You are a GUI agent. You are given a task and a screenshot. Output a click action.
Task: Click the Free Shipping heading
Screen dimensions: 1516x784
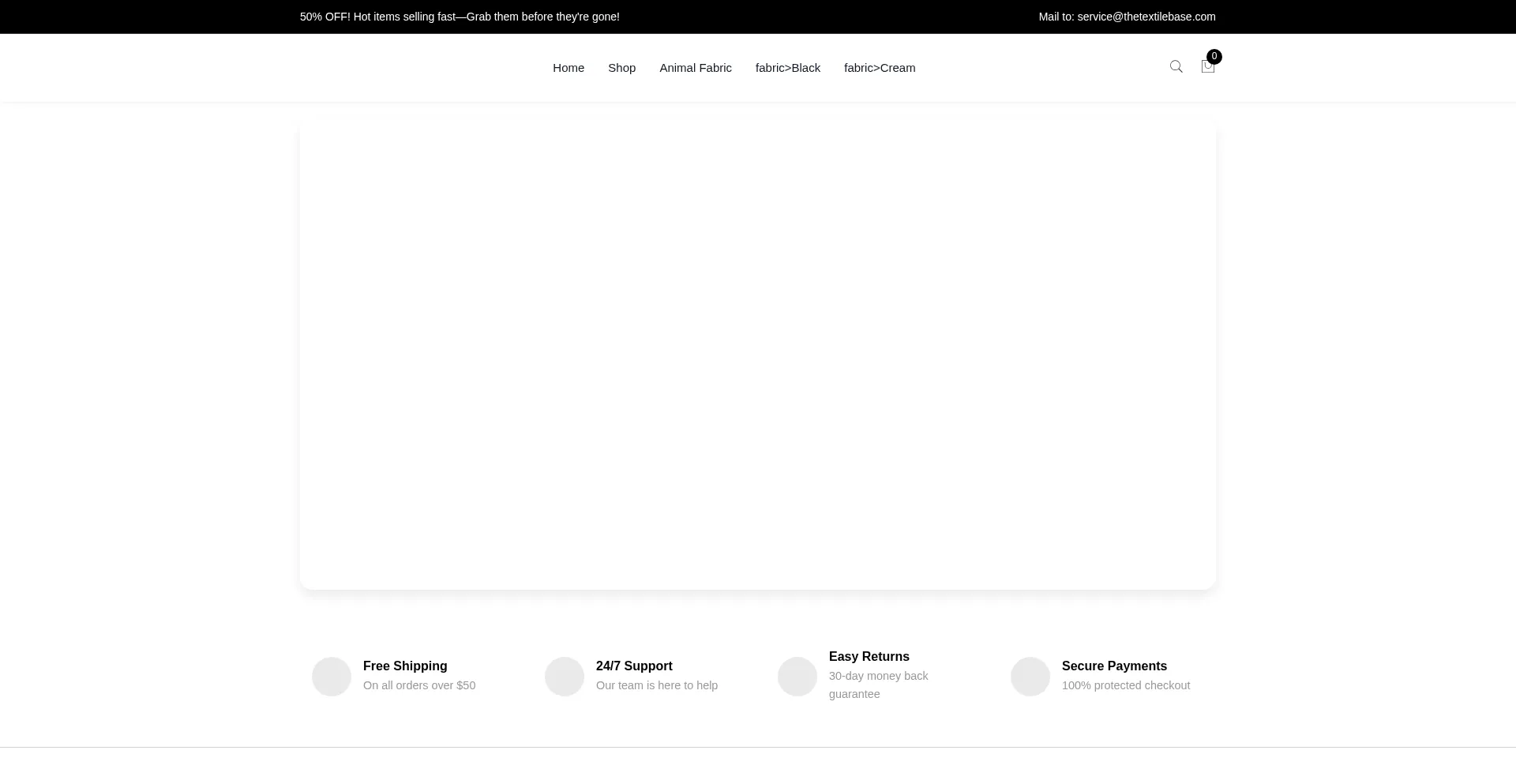click(405, 666)
